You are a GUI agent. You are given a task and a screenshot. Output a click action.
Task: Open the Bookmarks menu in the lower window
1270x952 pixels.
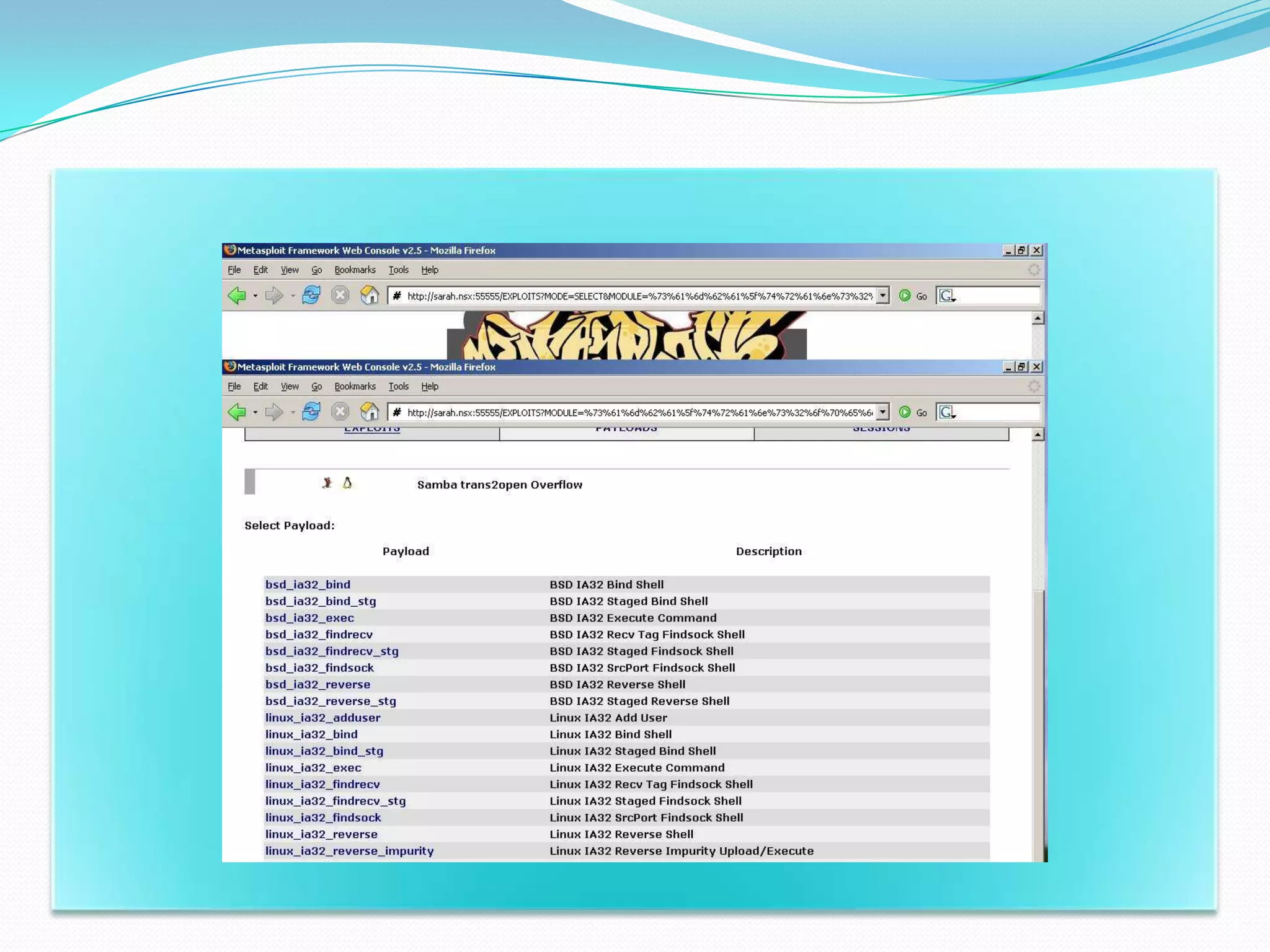(x=355, y=386)
